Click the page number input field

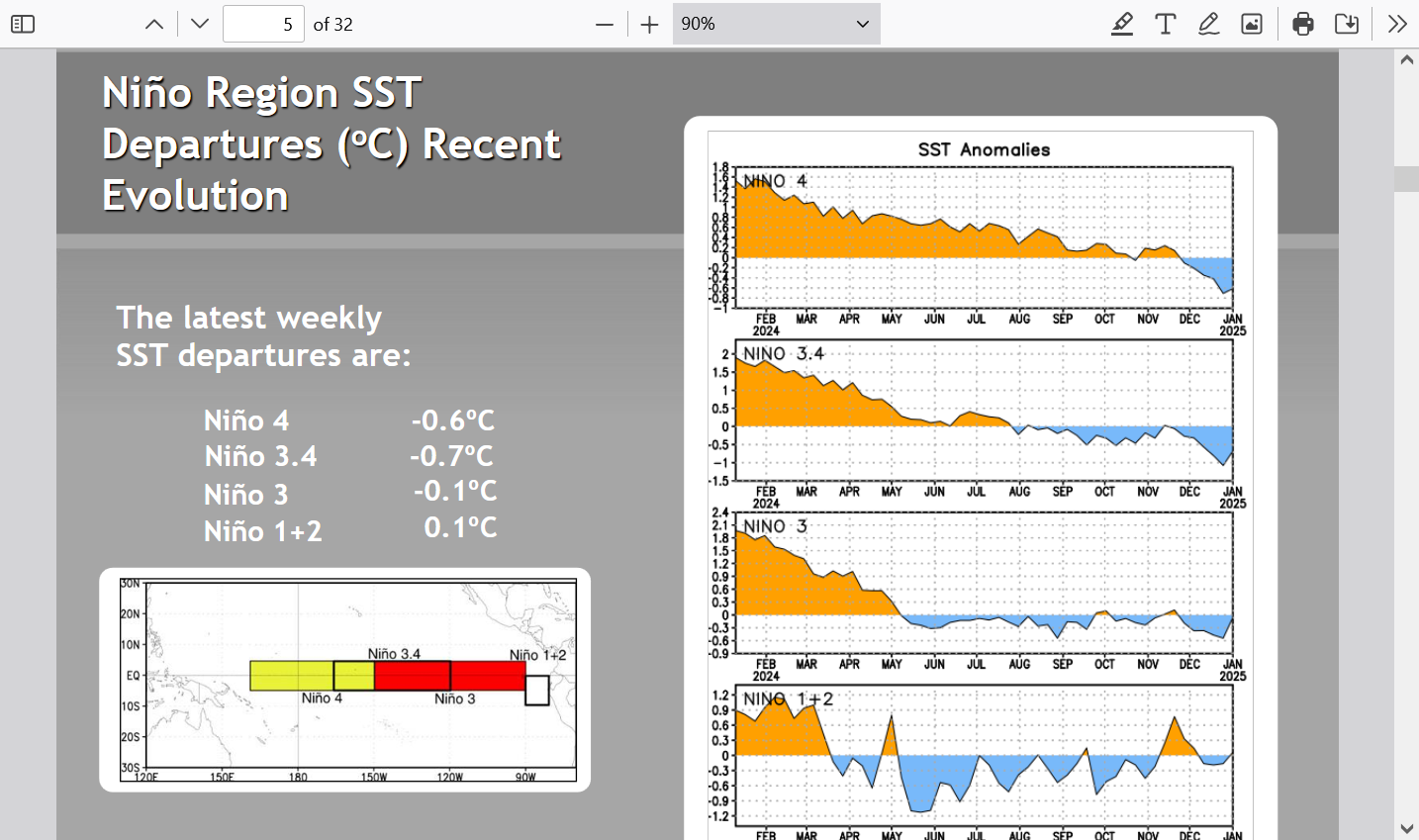click(x=263, y=24)
